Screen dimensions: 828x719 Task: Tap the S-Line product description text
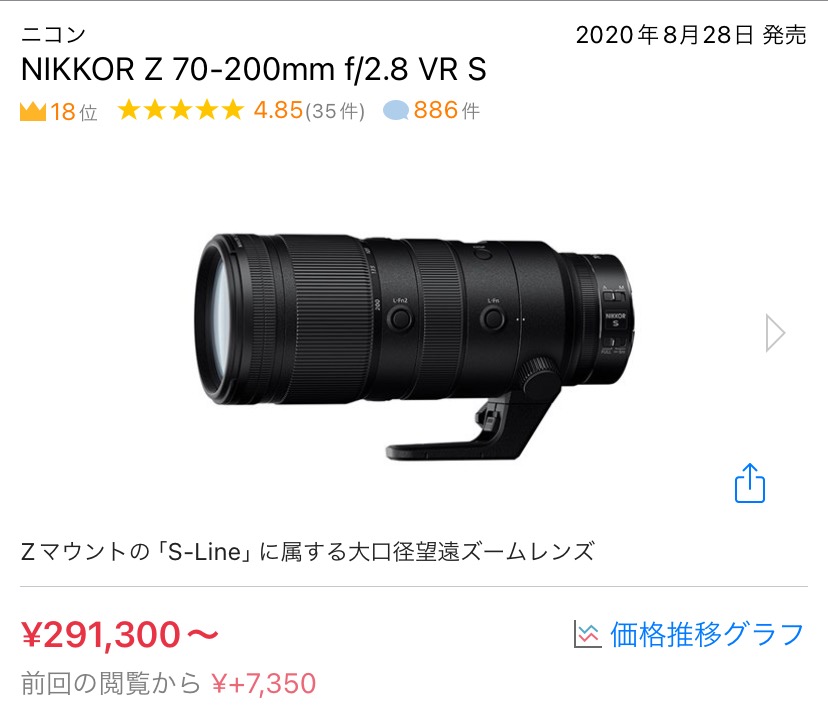pos(307,552)
